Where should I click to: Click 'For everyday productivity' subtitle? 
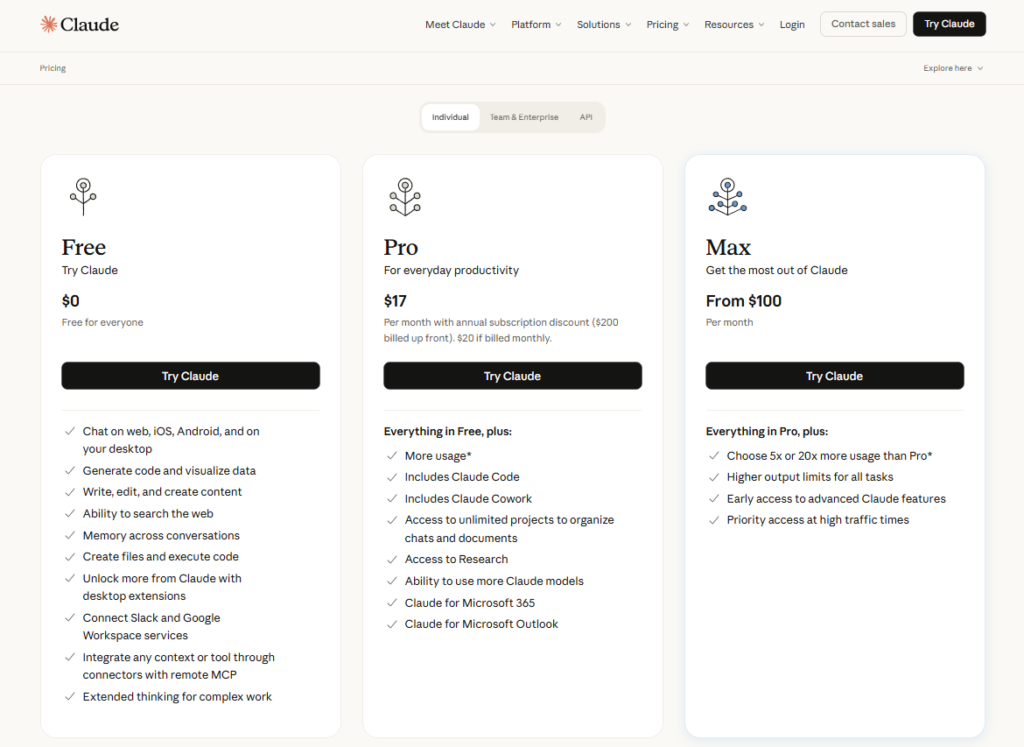(x=451, y=270)
